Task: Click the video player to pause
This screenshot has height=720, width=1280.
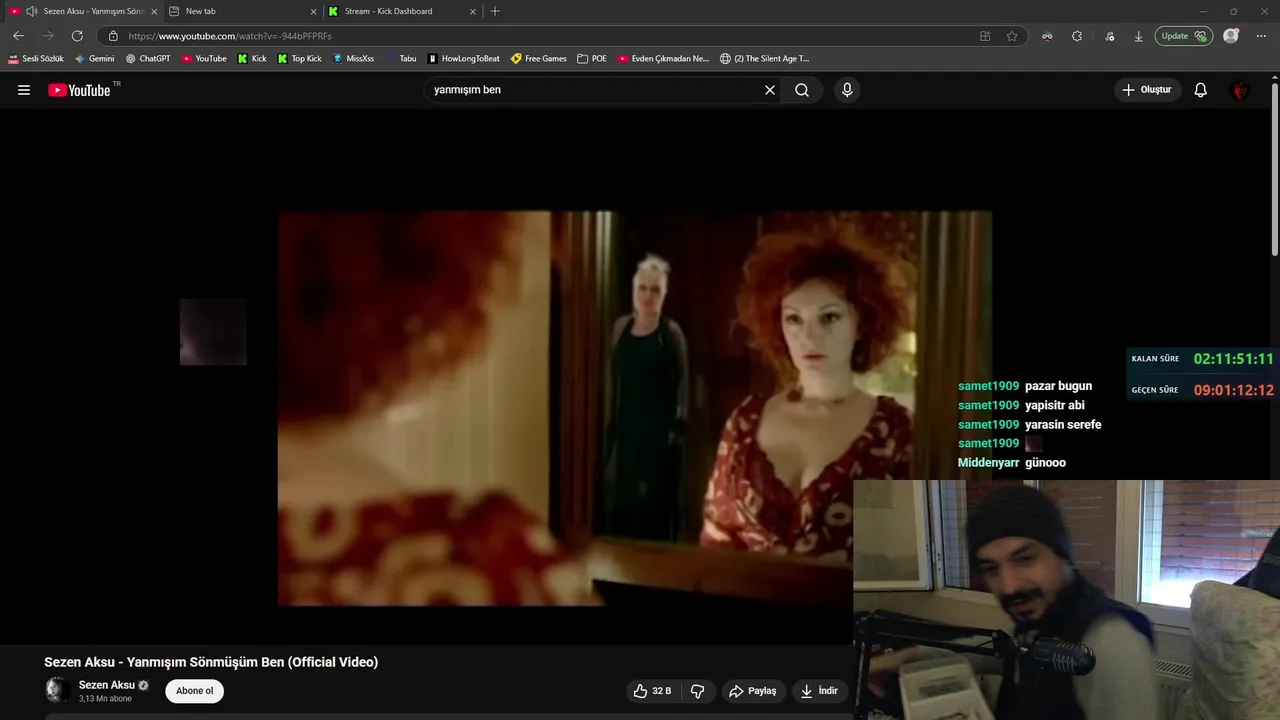Action: 635,408
